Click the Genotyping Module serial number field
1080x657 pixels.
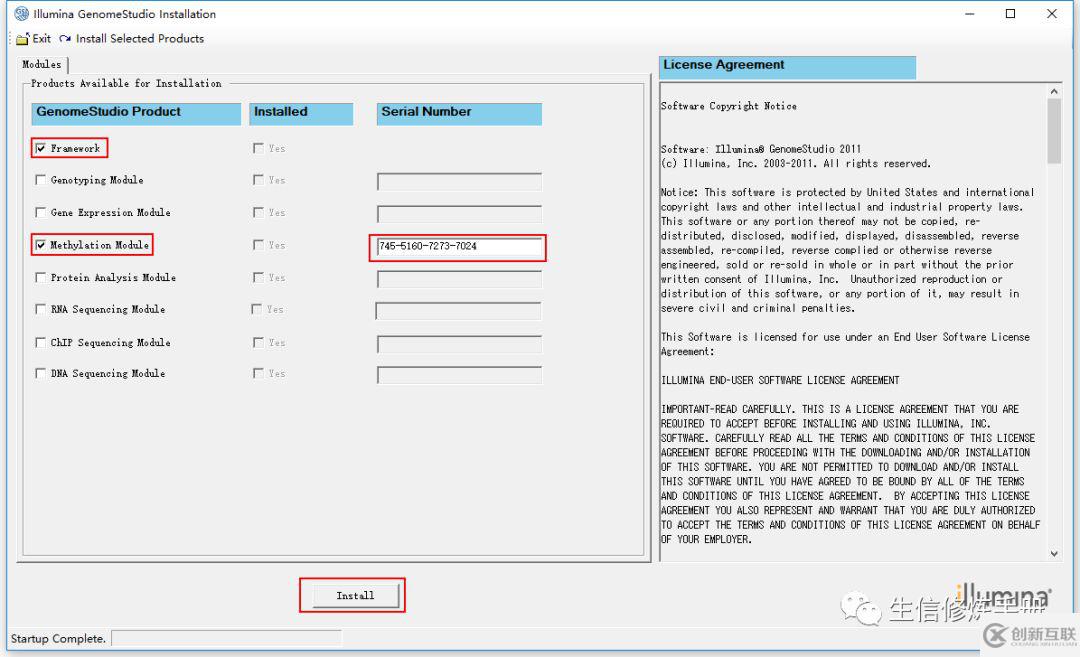(459, 182)
